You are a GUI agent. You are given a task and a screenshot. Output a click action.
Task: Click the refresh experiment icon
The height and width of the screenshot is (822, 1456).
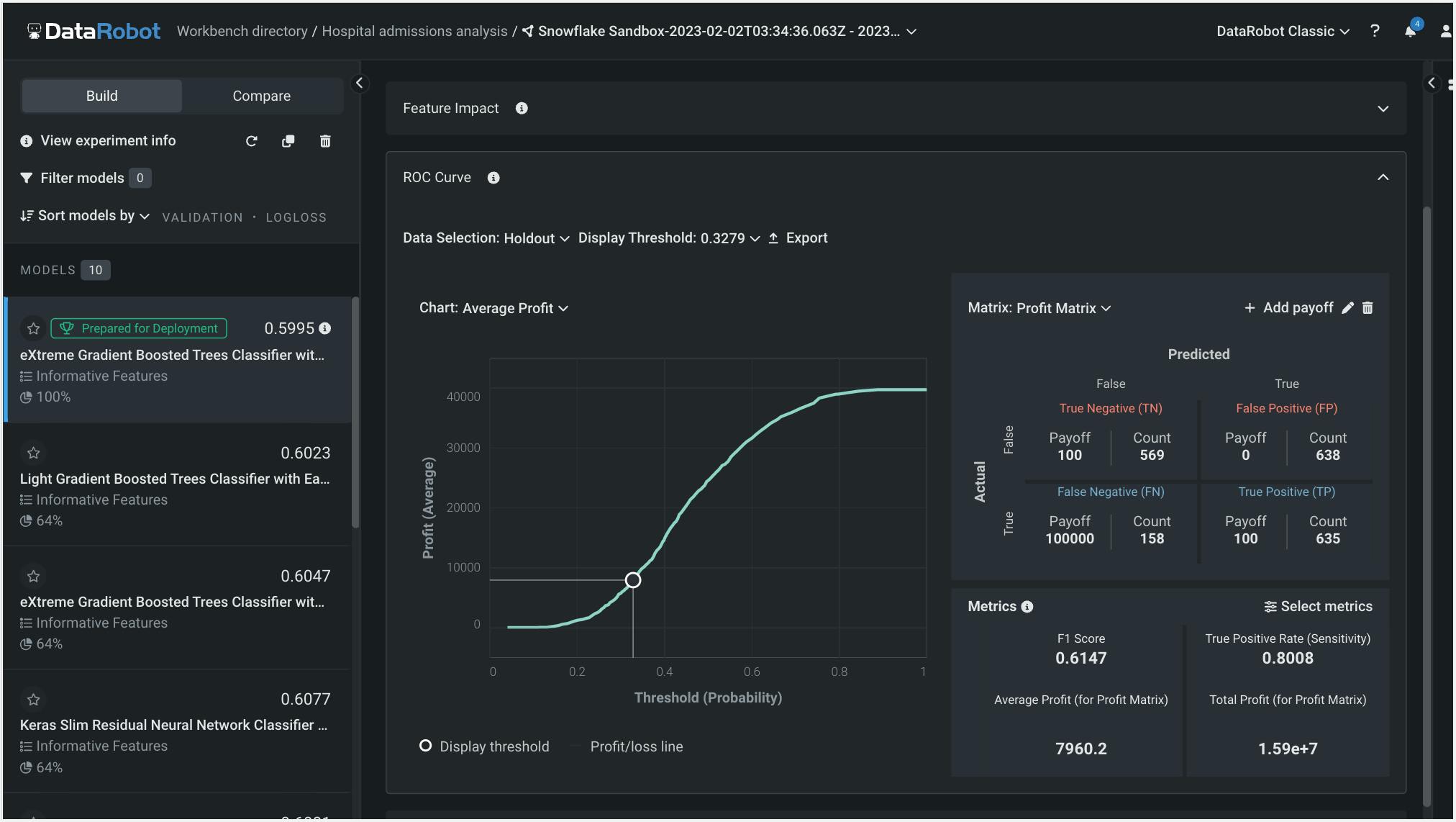click(x=251, y=141)
